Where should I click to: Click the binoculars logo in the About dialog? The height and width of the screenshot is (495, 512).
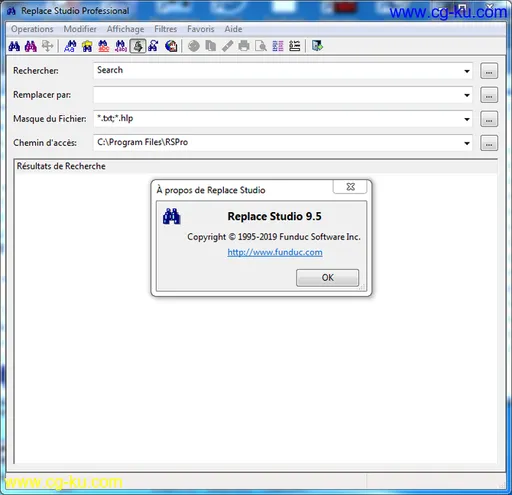coord(172,216)
